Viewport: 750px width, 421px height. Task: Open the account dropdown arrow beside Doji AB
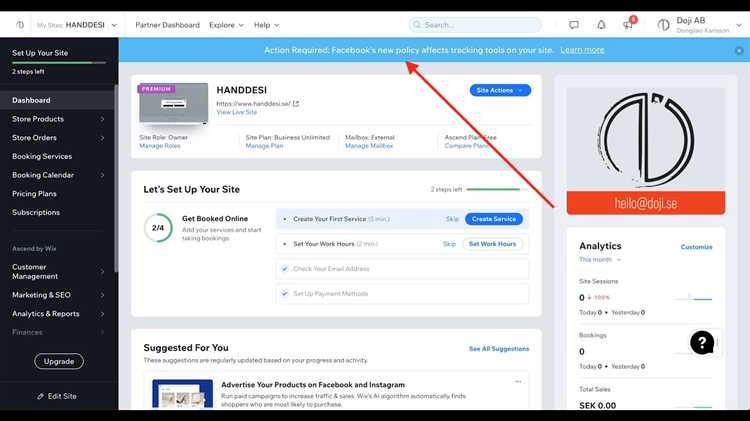pyautogui.click(x=739, y=25)
